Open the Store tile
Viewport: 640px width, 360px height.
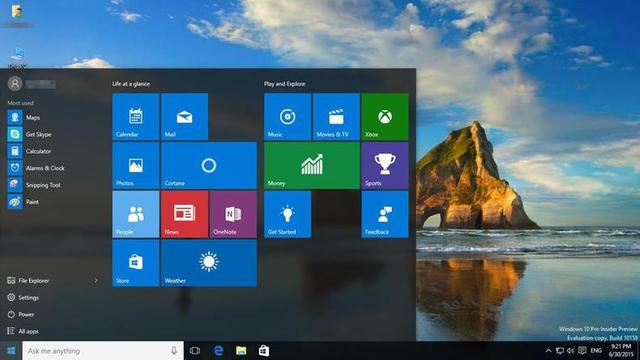[136, 263]
